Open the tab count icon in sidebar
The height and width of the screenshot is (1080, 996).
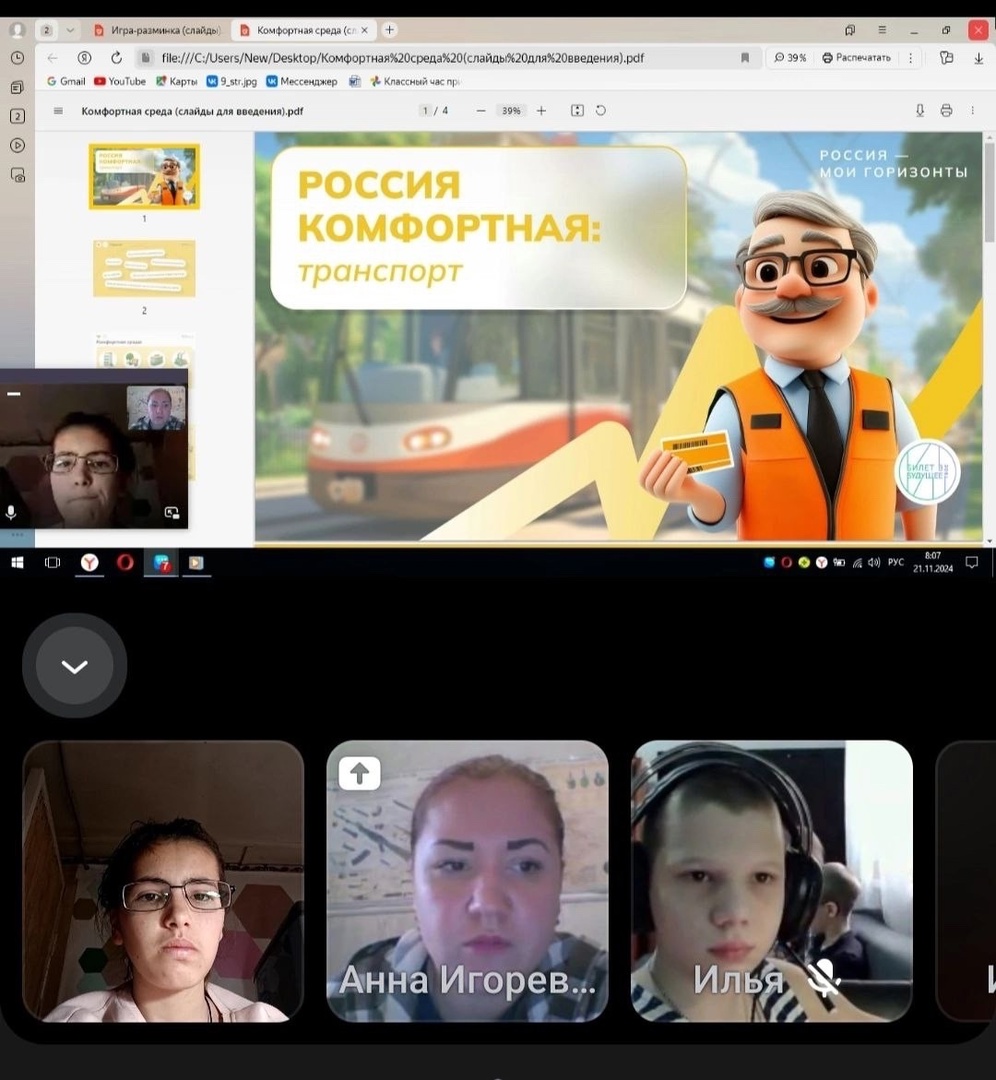tap(17, 116)
